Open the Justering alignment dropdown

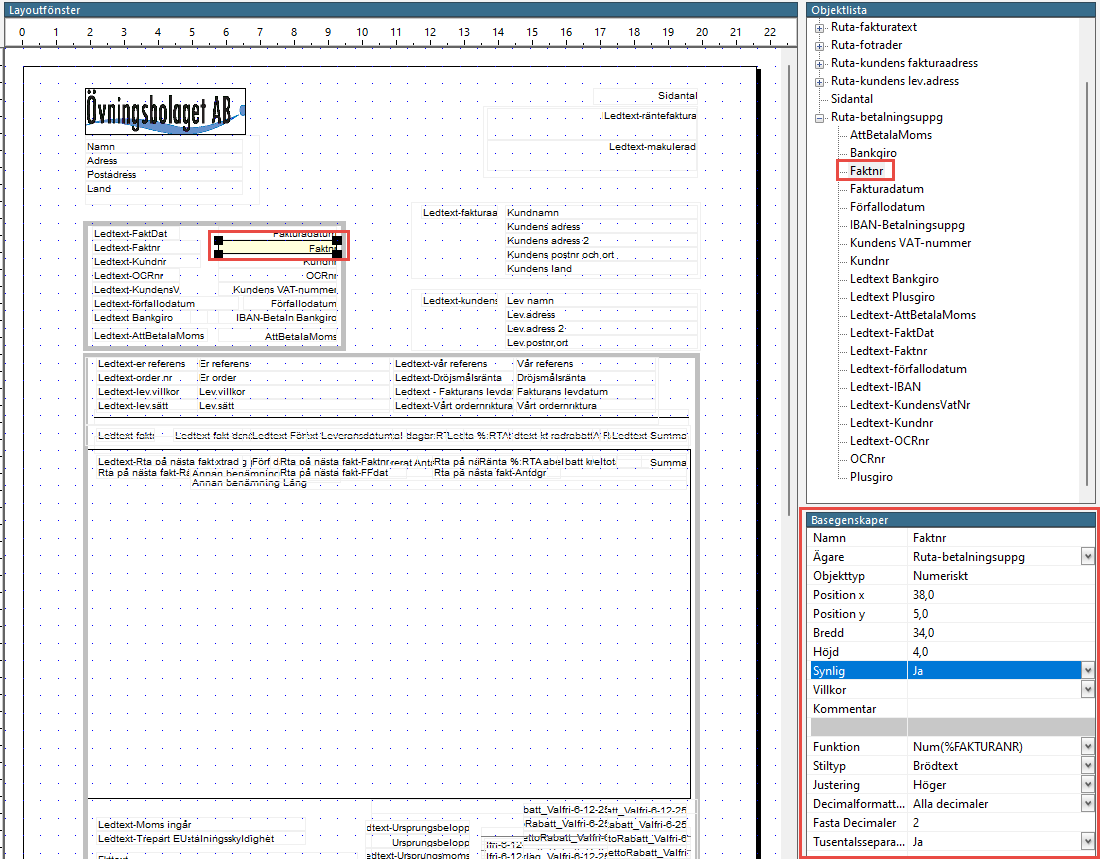point(1087,785)
